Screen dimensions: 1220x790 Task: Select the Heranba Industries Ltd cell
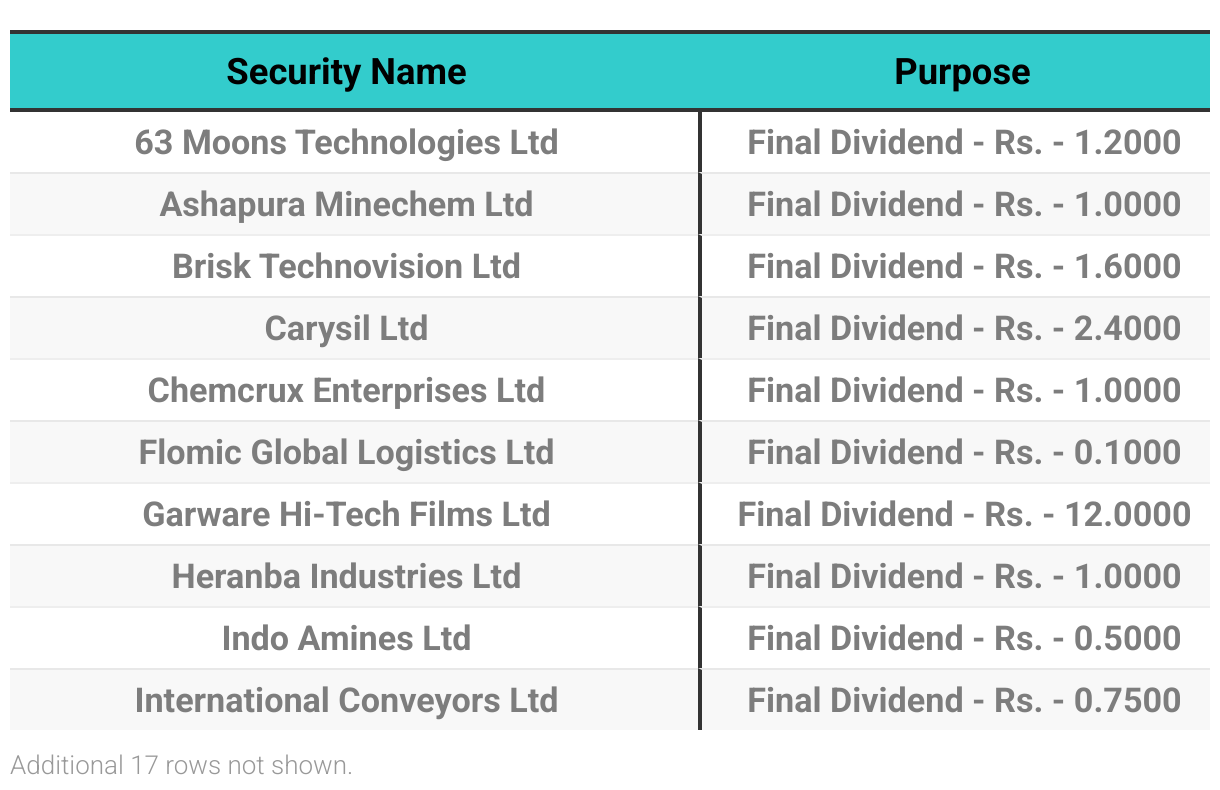pos(346,576)
